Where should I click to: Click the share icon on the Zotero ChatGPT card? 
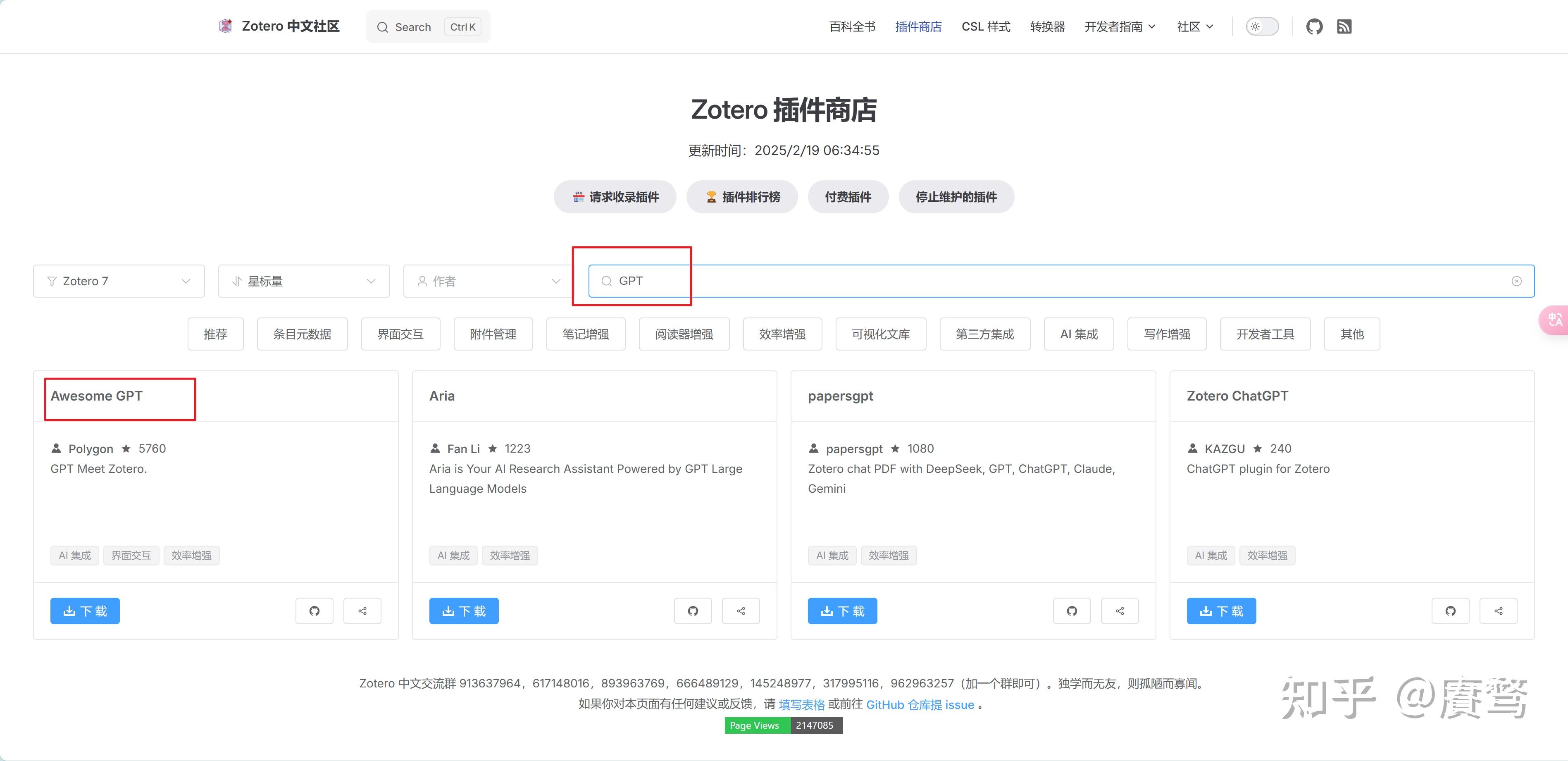(1498, 611)
